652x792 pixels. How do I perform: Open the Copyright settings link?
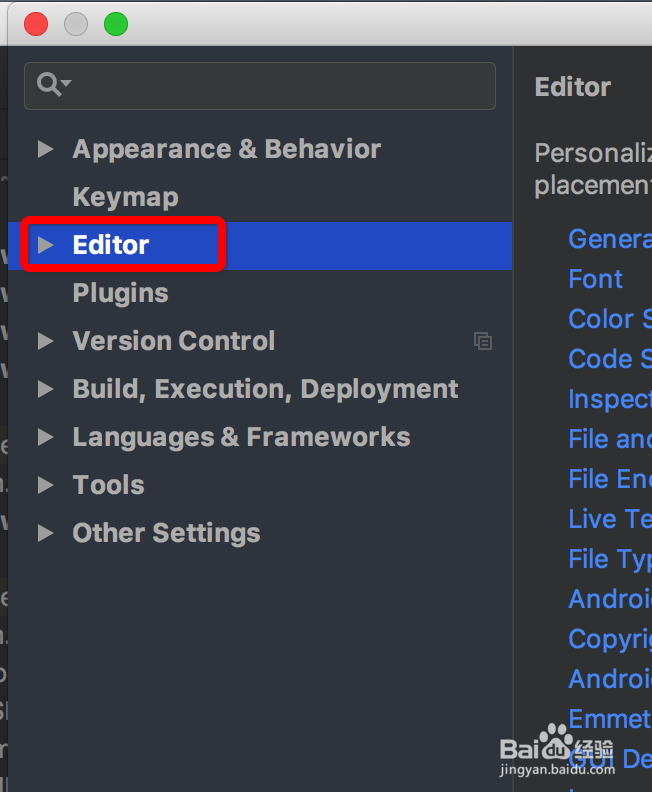[x=609, y=639]
